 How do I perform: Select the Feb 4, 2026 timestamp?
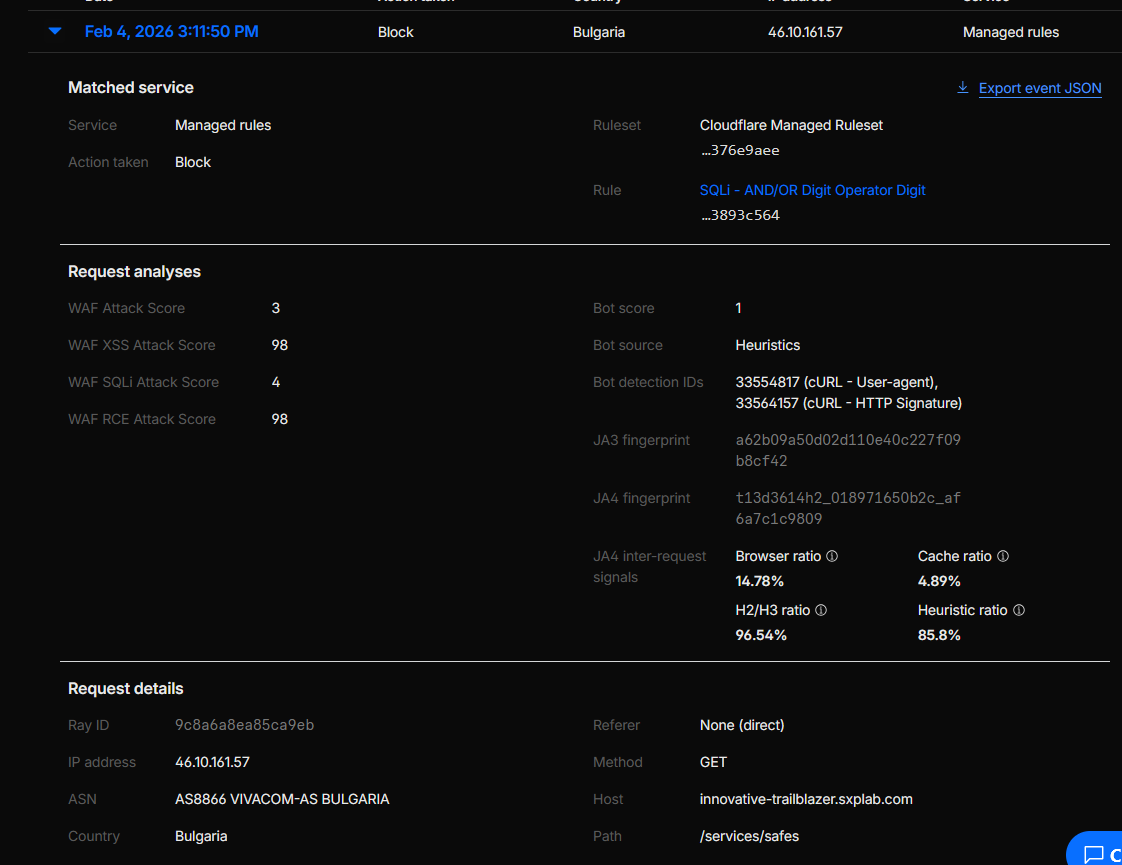tap(171, 31)
